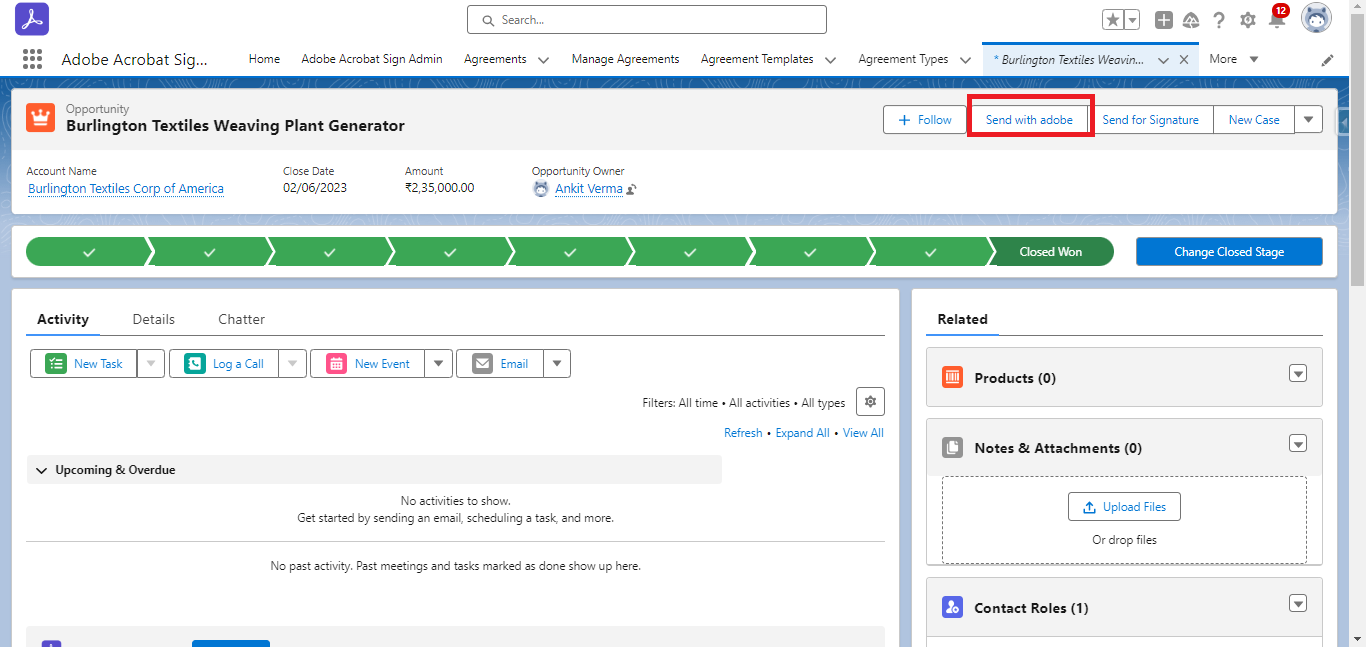Click the upload icon in Upload Files
Screen dimensions: 1366x647
click(x=1089, y=507)
